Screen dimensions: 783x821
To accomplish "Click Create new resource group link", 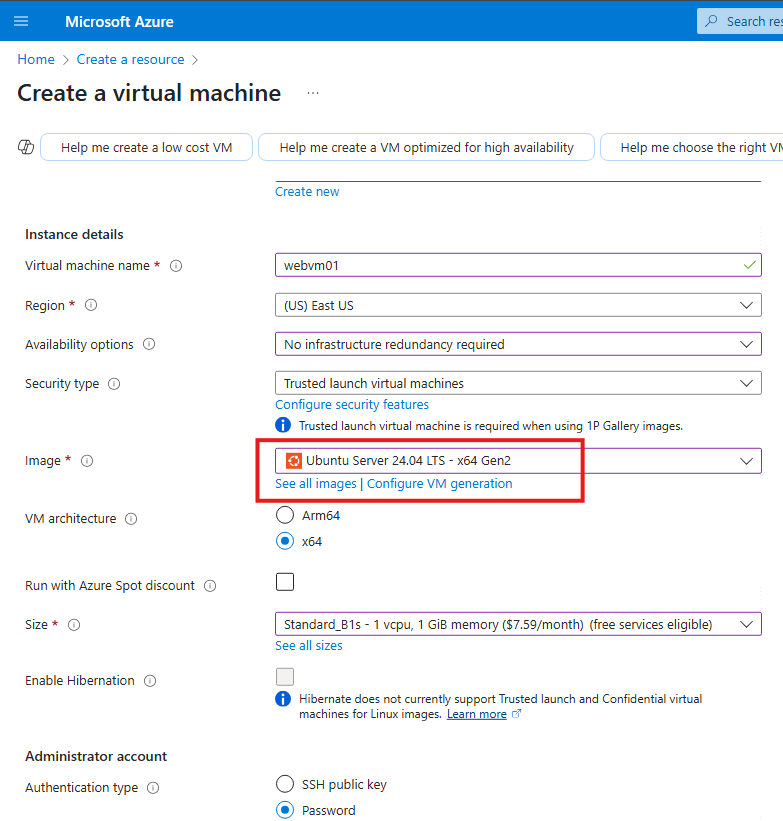I will pos(307,192).
